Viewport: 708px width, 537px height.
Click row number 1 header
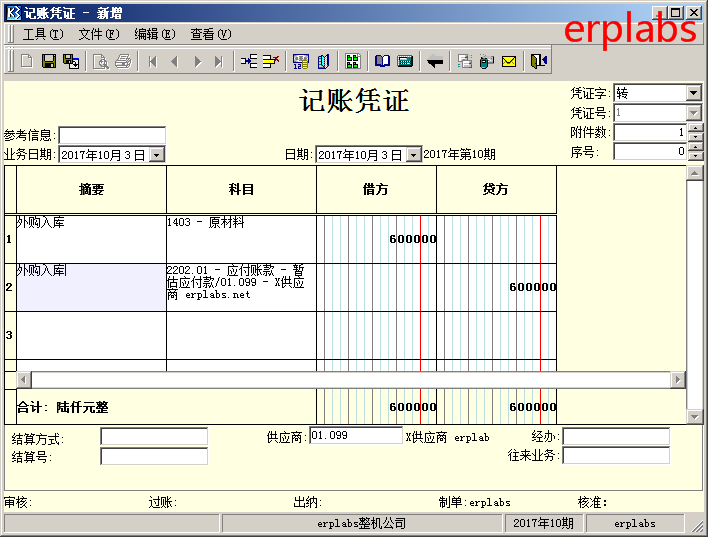pyautogui.click(x=10, y=239)
